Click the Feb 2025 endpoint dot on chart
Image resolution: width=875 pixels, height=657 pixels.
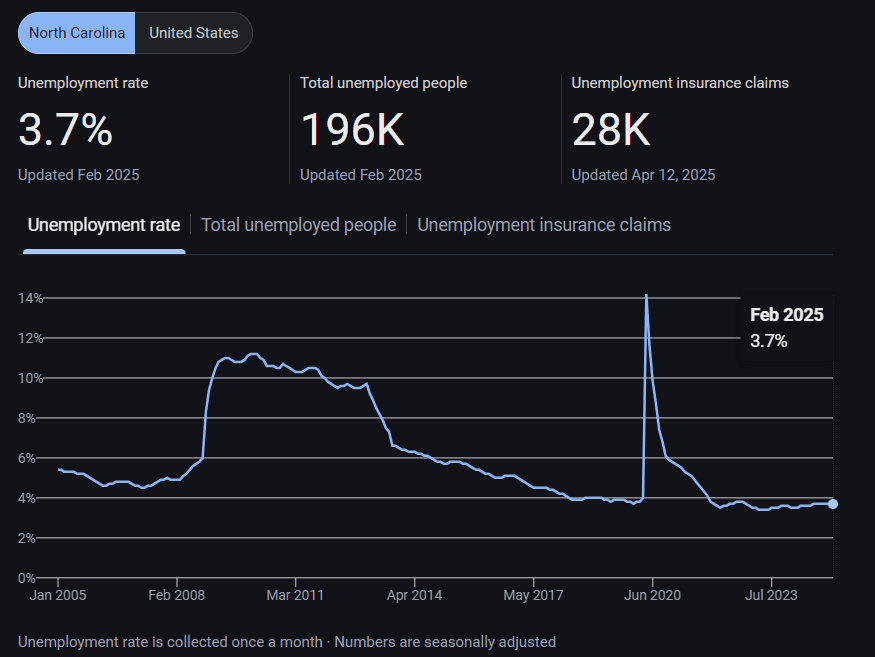point(833,504)
